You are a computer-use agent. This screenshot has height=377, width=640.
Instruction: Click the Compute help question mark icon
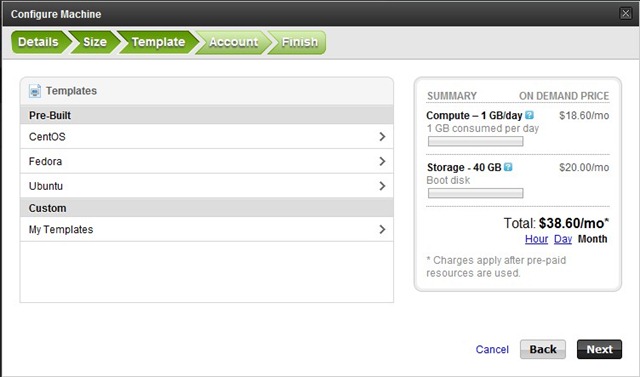[529, 115]
